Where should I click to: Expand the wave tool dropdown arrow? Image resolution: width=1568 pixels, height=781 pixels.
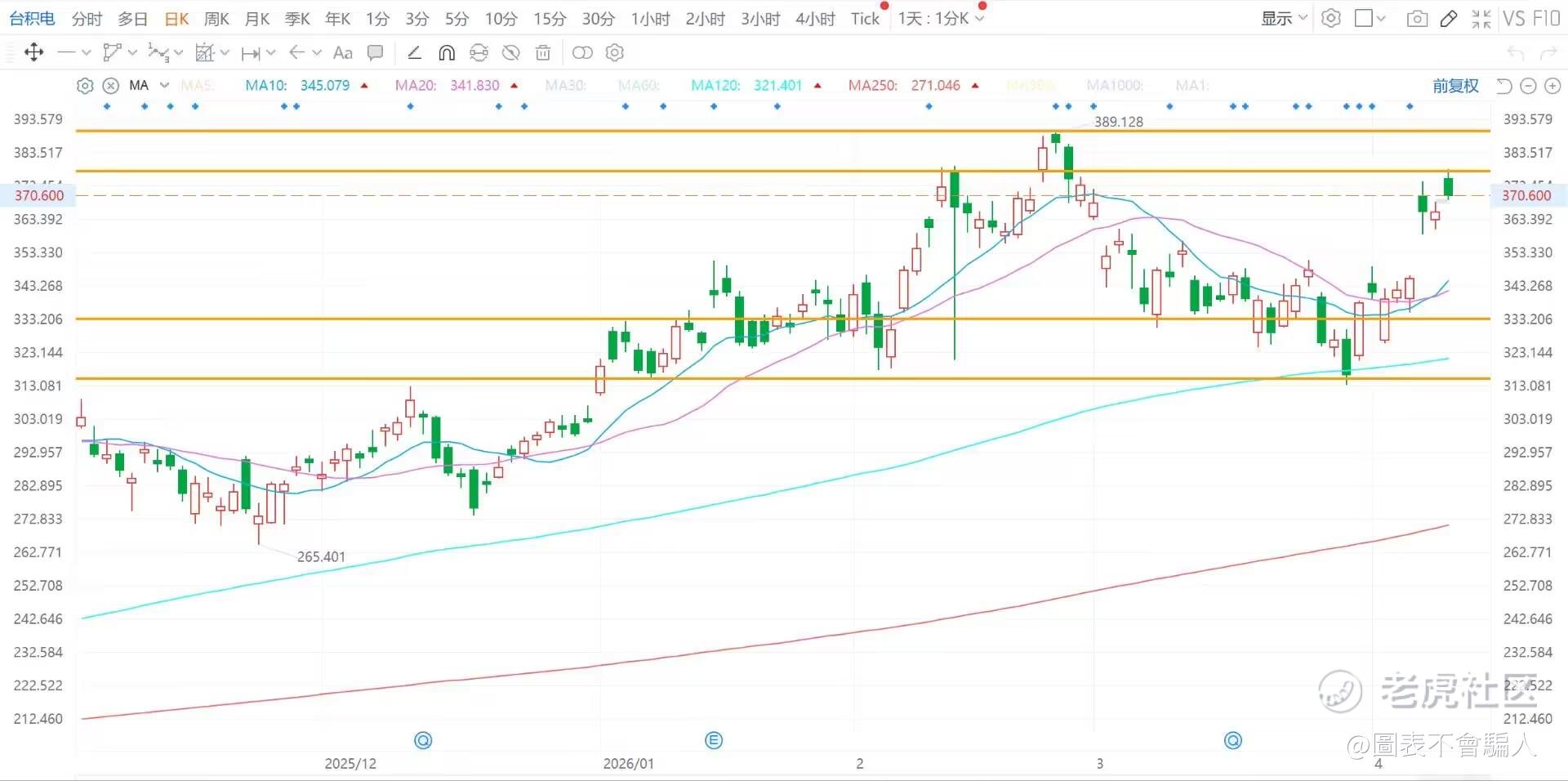click(178, 53)
